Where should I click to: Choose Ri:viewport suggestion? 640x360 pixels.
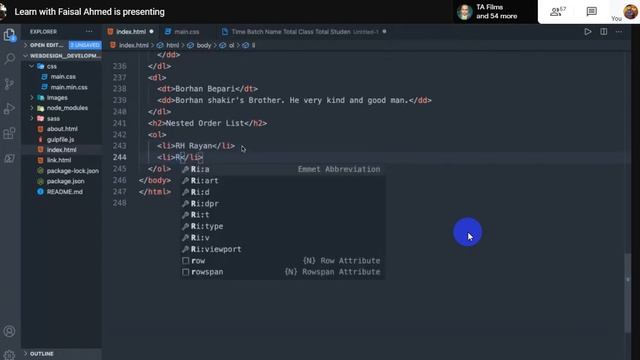pyautogui.click(x=282, y=249)
